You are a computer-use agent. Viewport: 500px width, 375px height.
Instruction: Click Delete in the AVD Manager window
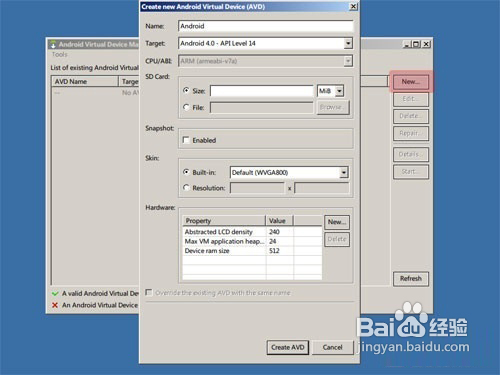tap(411, 116)
